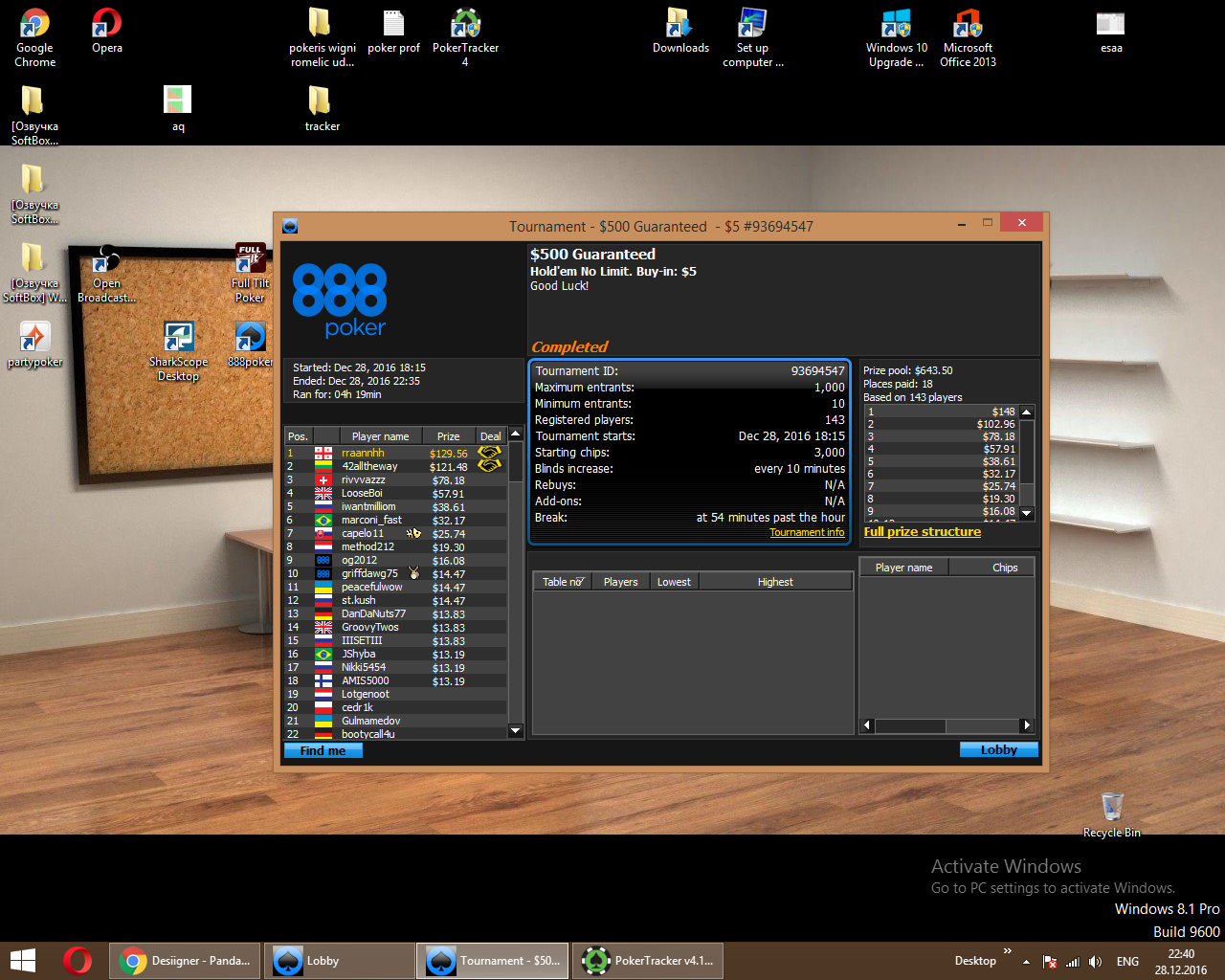Click the Opera icon in the taskbar
This screenshot has width=1225, height=980.
tap(78, 960)
